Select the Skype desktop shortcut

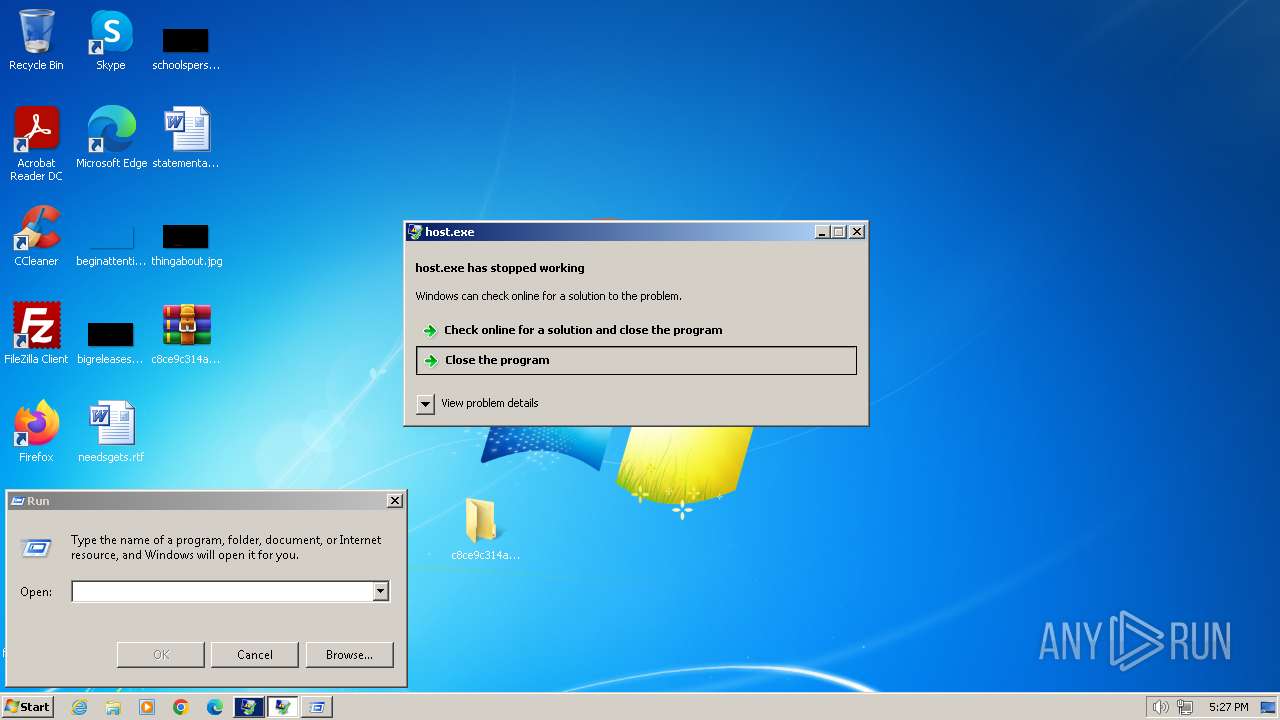coord(111,40)
